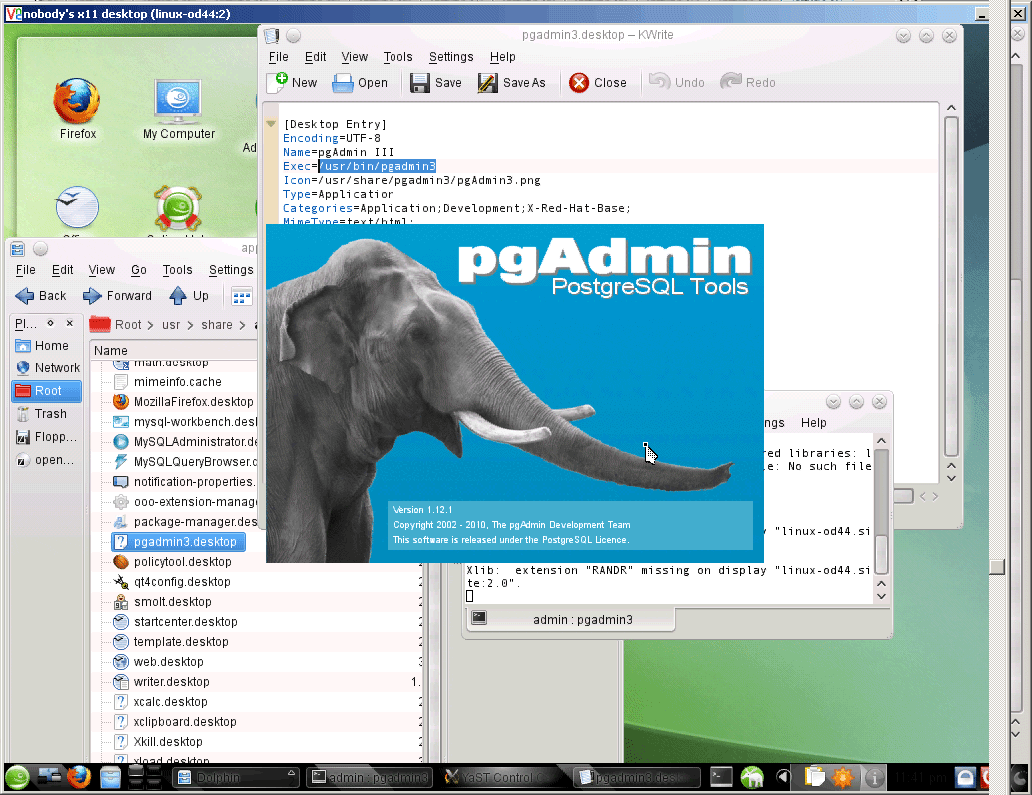This screenshot has width=1032, height=795.
Task: Click Redo in KWrite toolbar
Action: click(x=748, y=82)
